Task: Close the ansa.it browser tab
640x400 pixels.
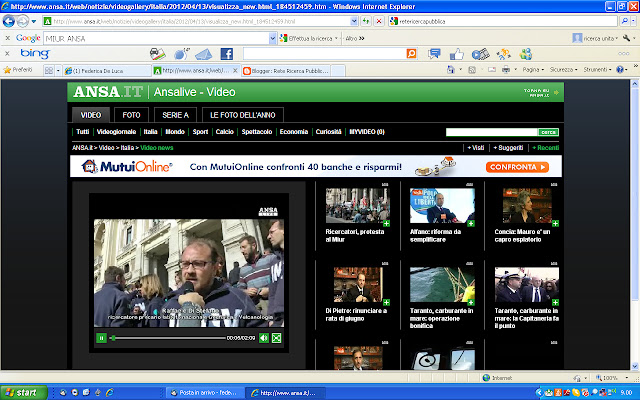Action: tap(235, 70)
